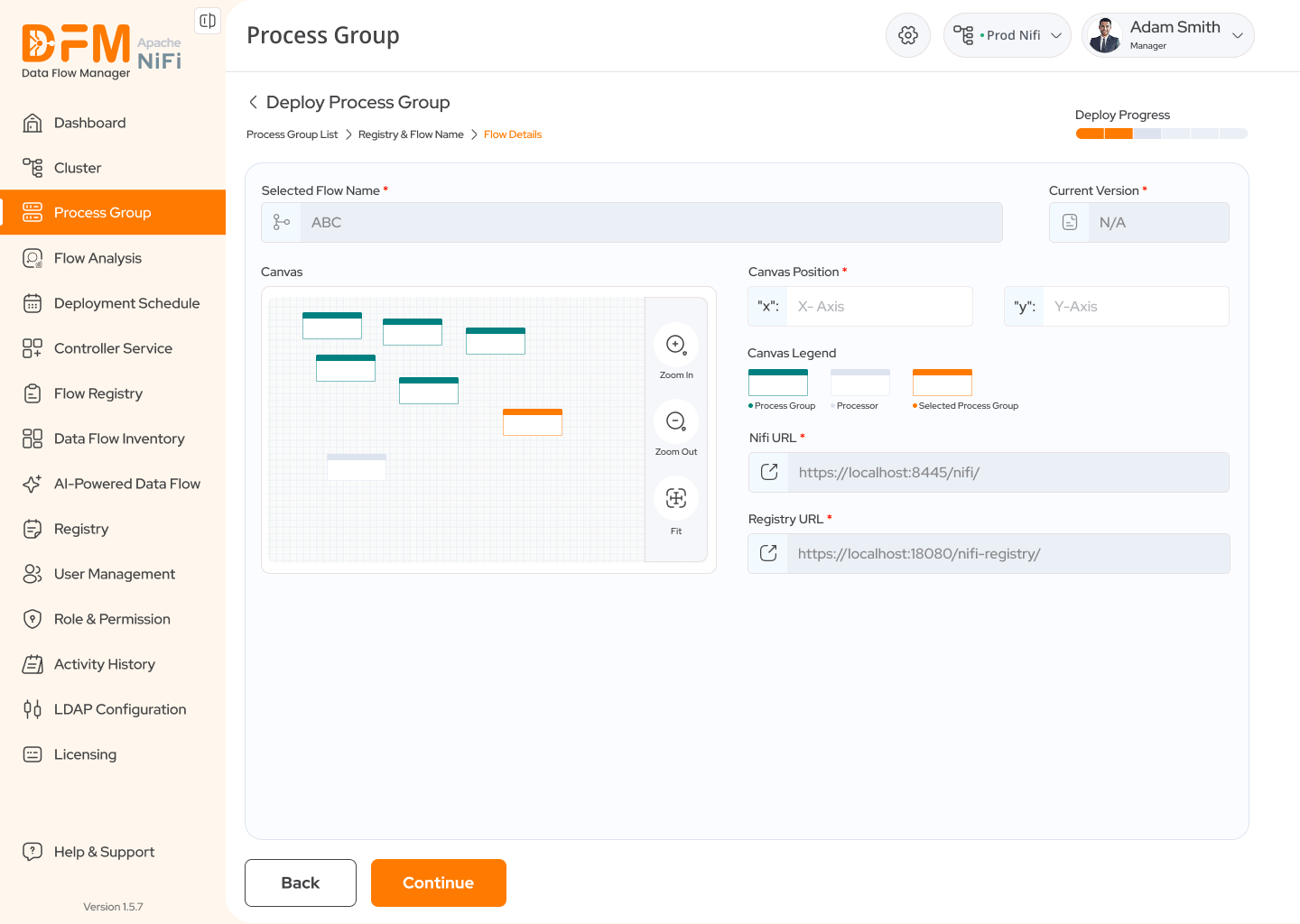This screenshot has width=1300, height=924.
Task: Click the Zoom Out canvas icon
Action: [x=676, y=421]
